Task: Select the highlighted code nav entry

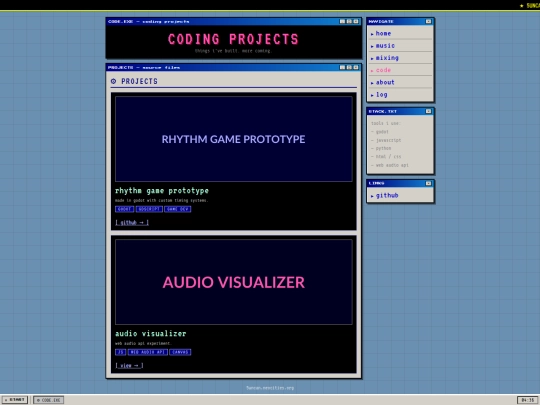Action: coord(383,70)
